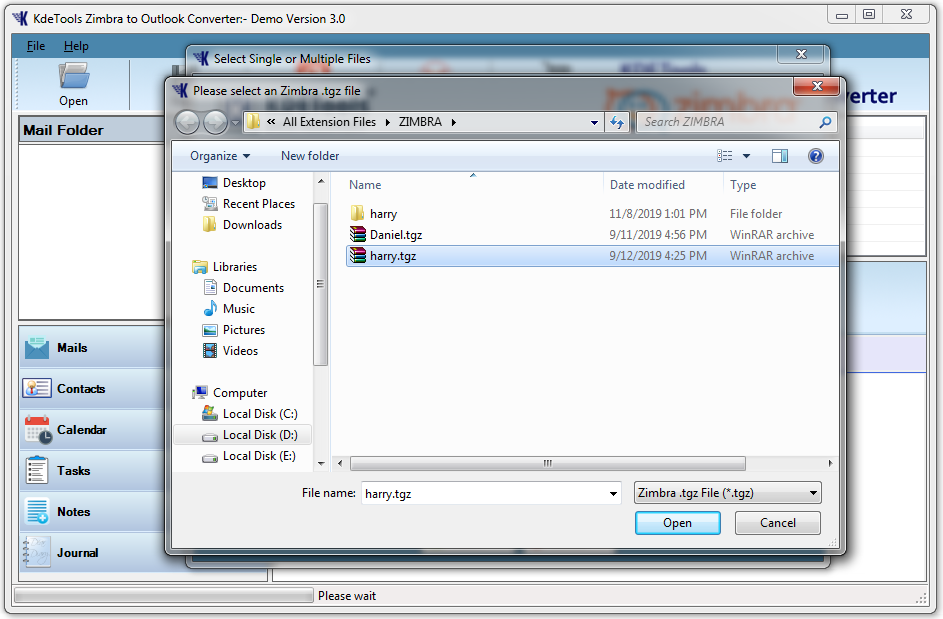Click the refresh button beside address bar
This screenshot has width=943, height=619.
617,122
